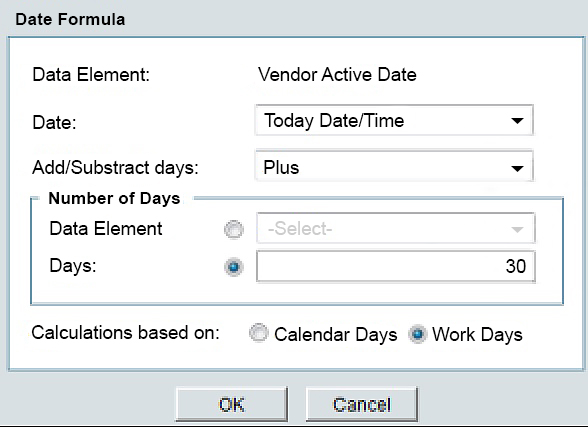Click OK to confirm the date formula

click(x=231, y=405)
